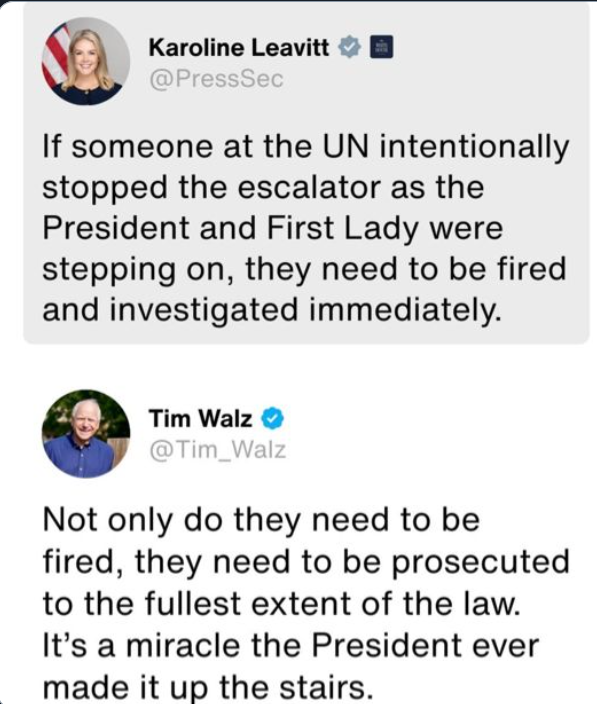Image resolution: width=597 pixels, height=704 pixels.
Task: Click Karoline Leavitt's blue verified badge
Action: point(349,47)
